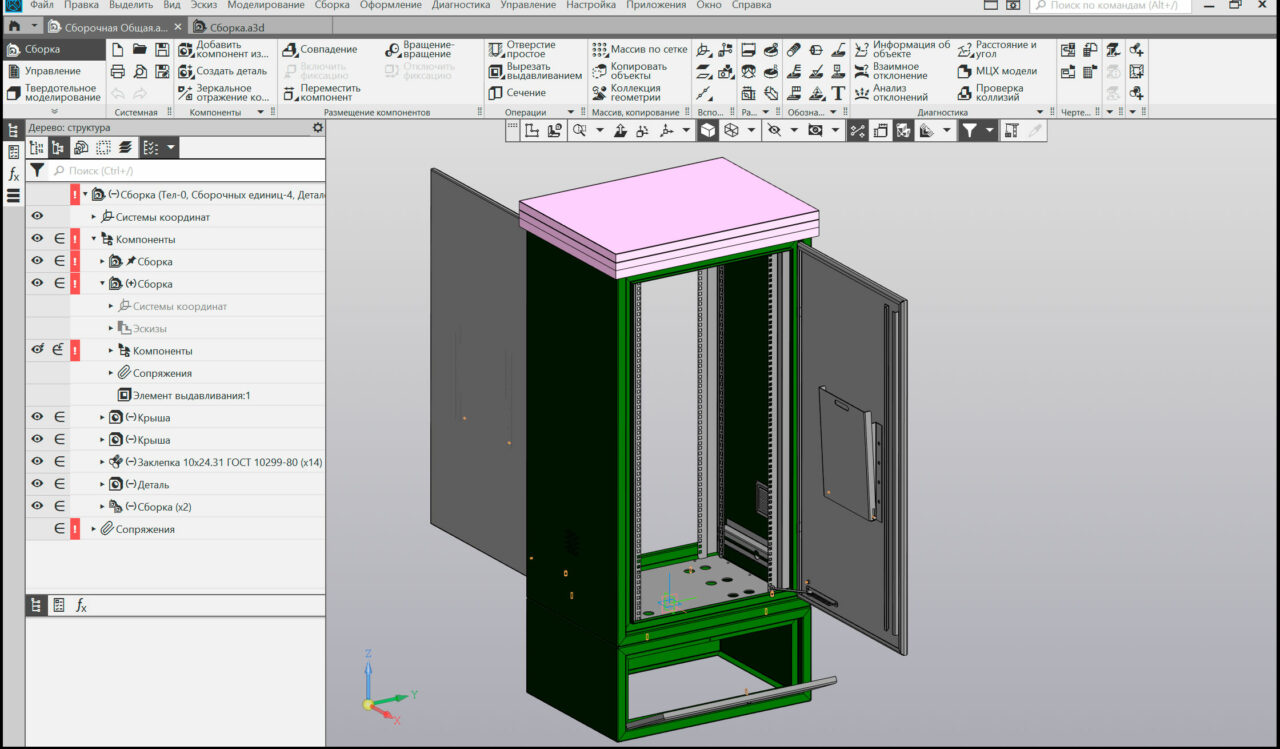Expand the Заклепка 10x24.31 ГОСТ node
The image size is (1280, 749).
click(102, 462)
